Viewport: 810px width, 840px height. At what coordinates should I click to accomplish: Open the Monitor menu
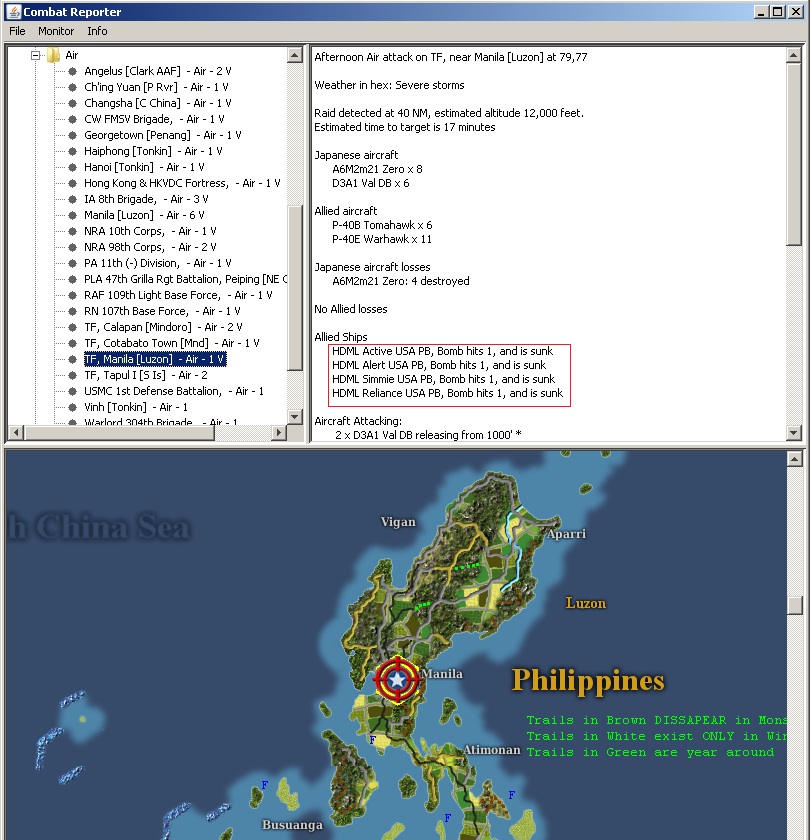tap(56, 31)
